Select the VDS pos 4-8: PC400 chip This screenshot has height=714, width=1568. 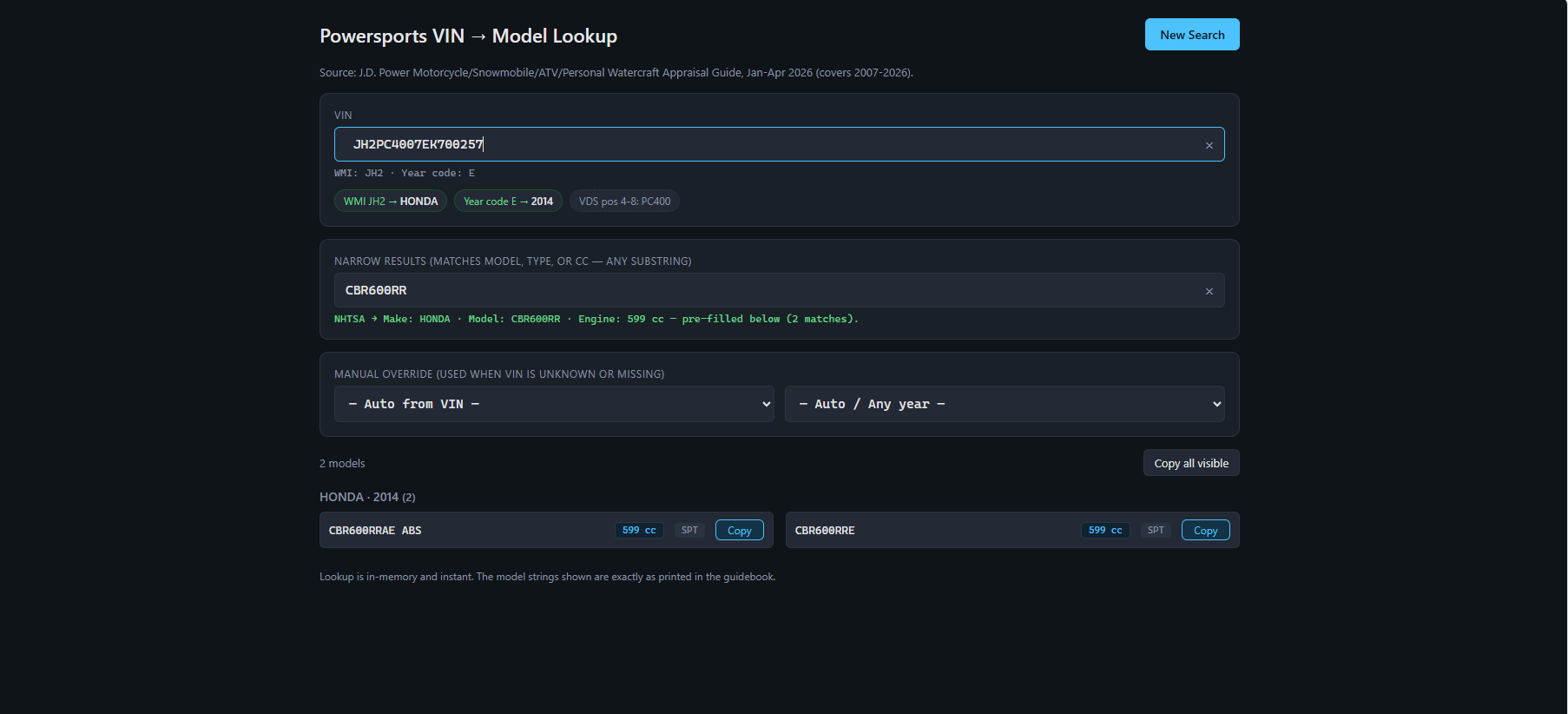624,201
